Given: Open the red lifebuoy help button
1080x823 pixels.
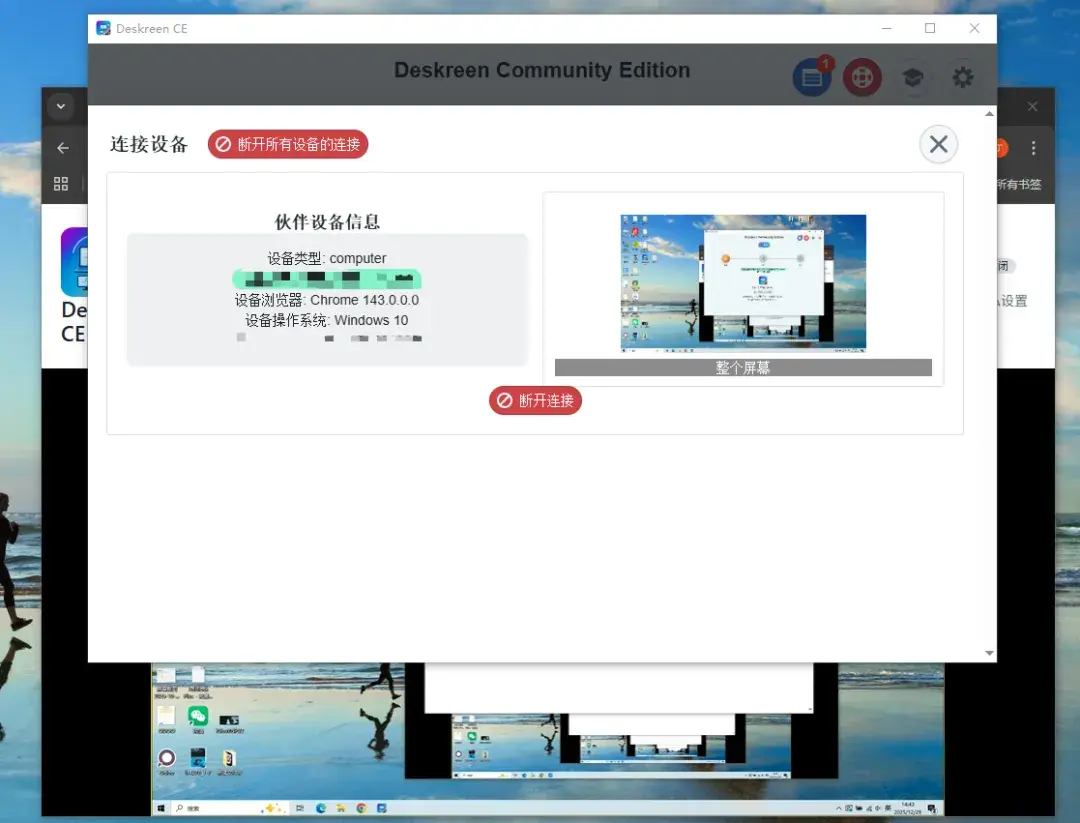Looking at the screenshot, I should (x=862, y=77).
